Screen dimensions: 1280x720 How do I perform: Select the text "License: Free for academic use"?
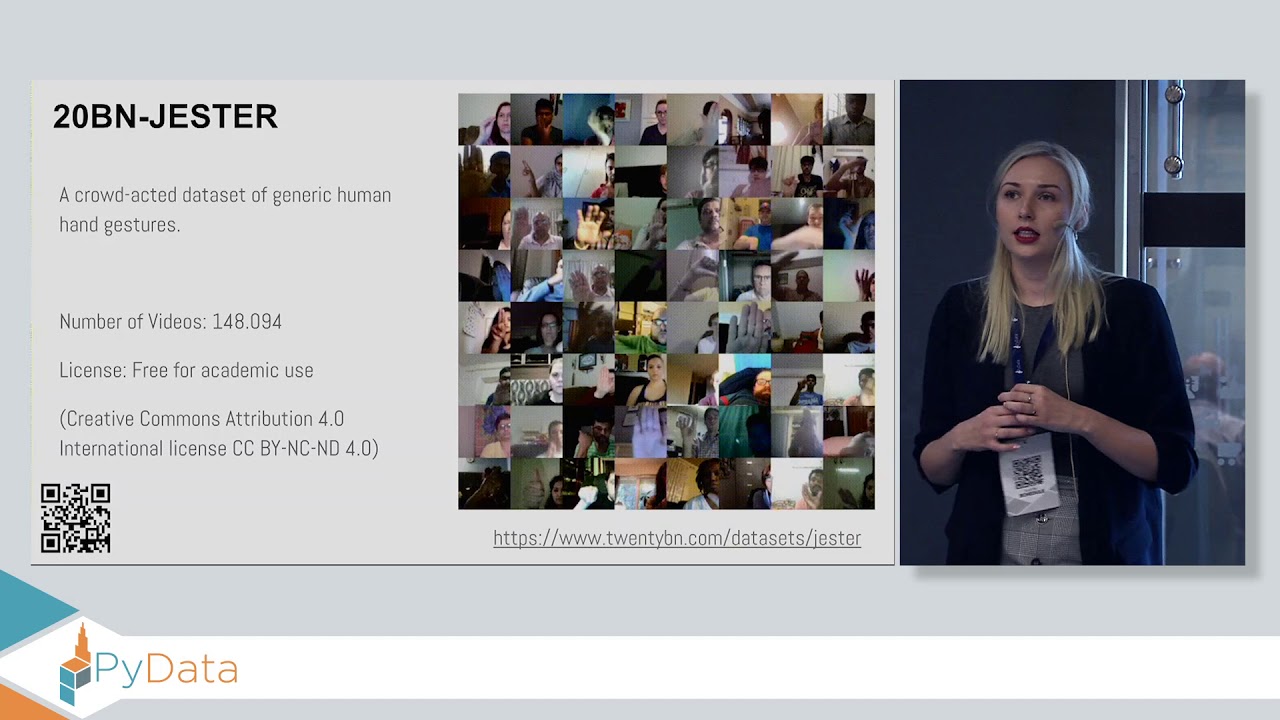point(186,370)
